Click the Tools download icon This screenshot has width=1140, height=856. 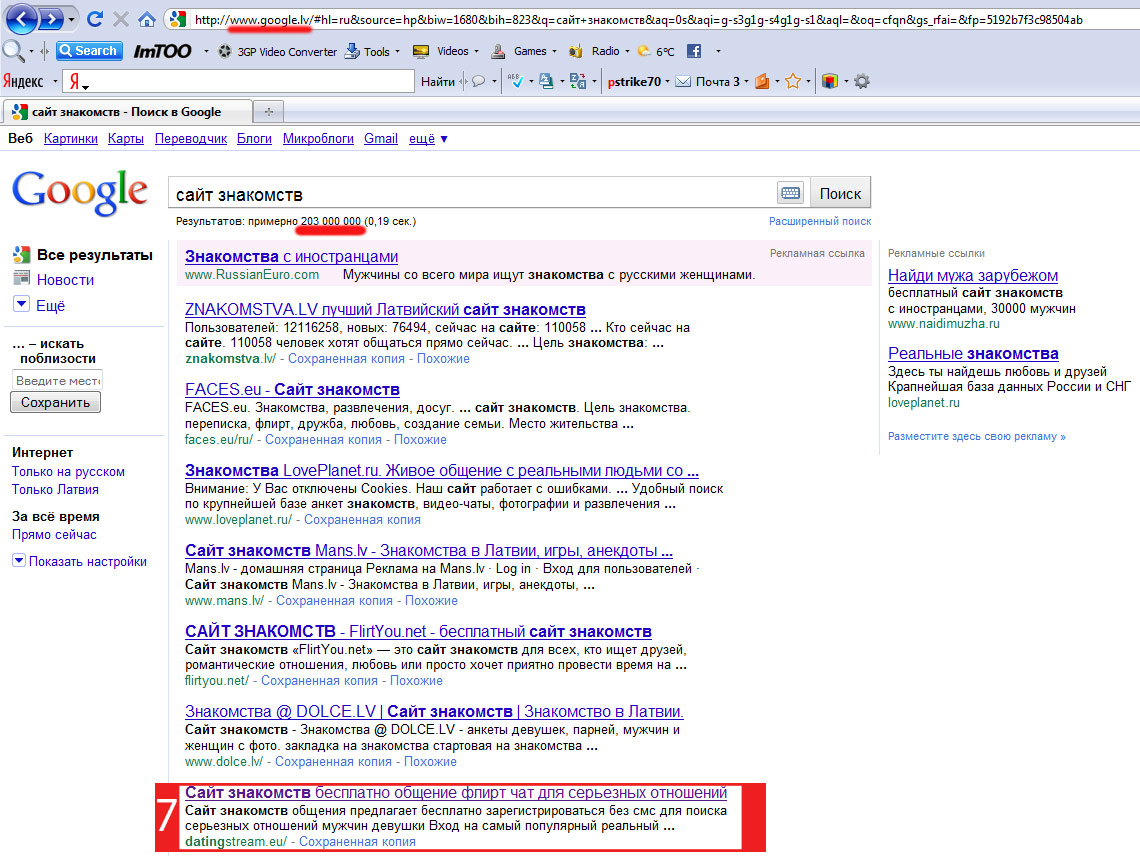click(352, 51)
